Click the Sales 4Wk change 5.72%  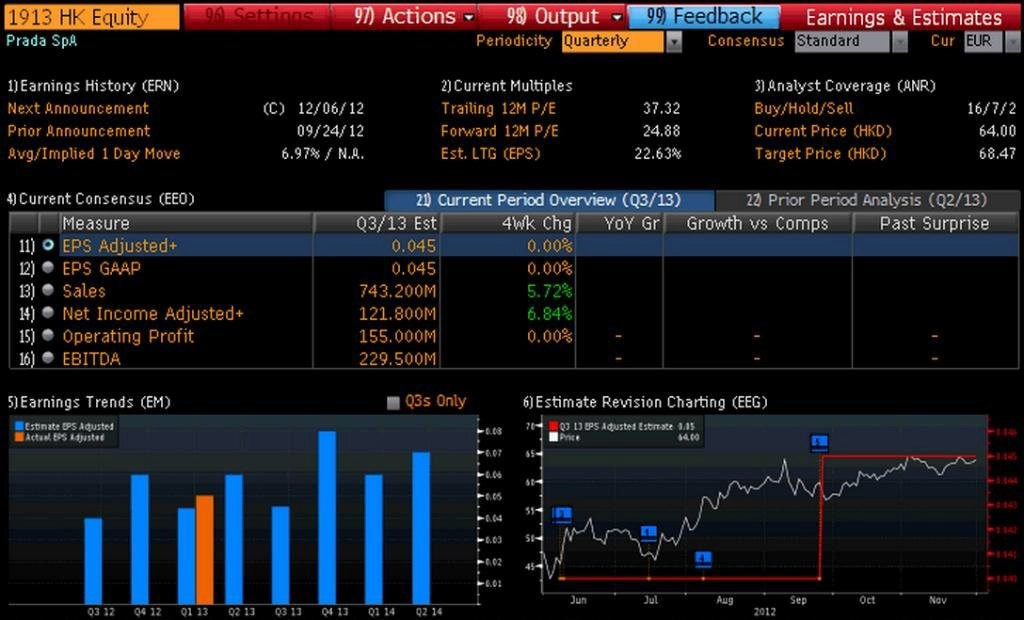(549, 291)
